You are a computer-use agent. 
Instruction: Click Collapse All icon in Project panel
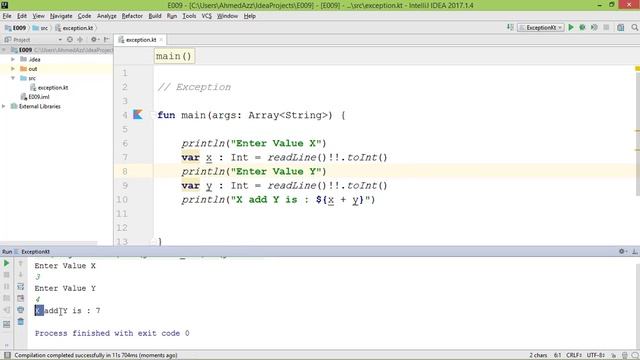point(80,40)
